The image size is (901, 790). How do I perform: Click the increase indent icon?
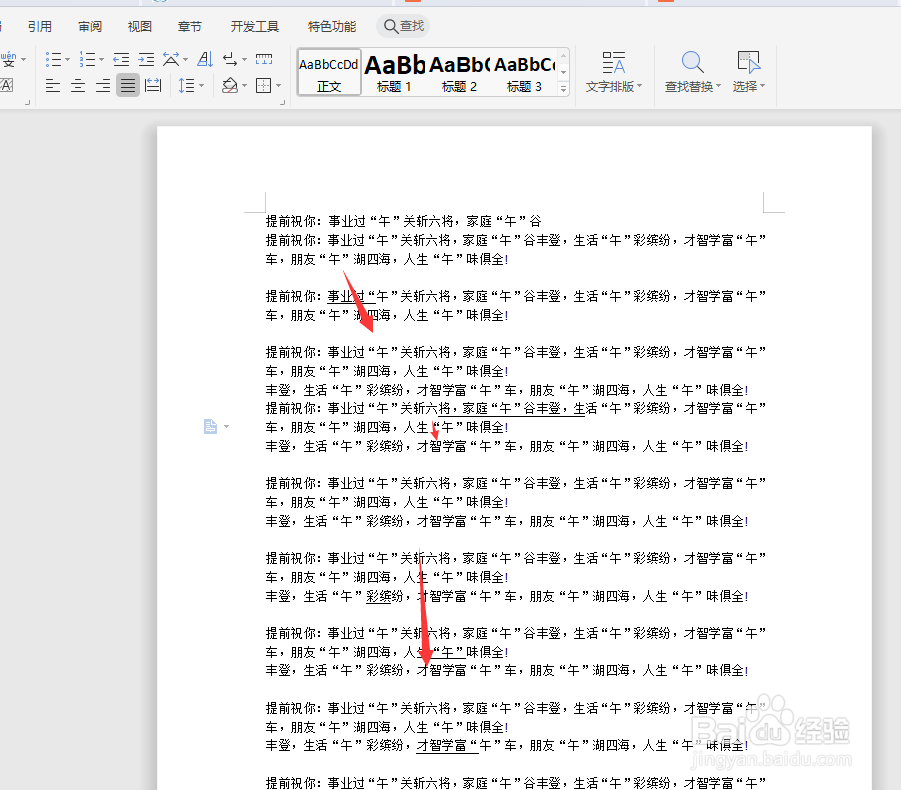pyautogui.click(x=145, y=58)
